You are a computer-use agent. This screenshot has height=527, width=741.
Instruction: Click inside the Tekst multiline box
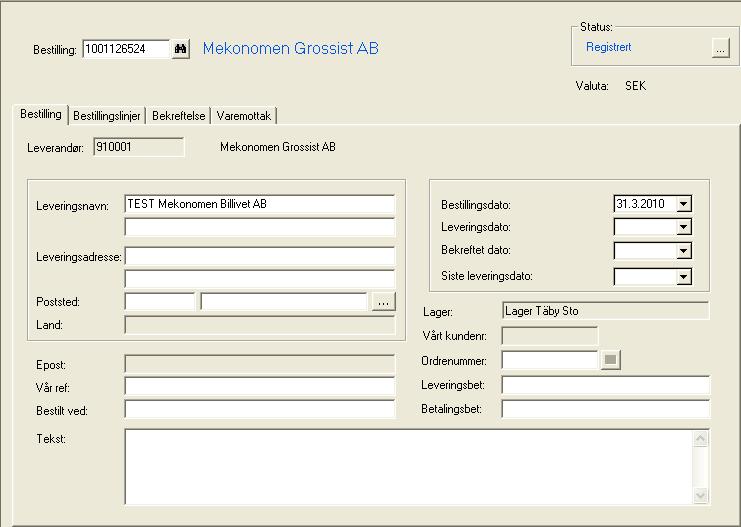[409, 467]
